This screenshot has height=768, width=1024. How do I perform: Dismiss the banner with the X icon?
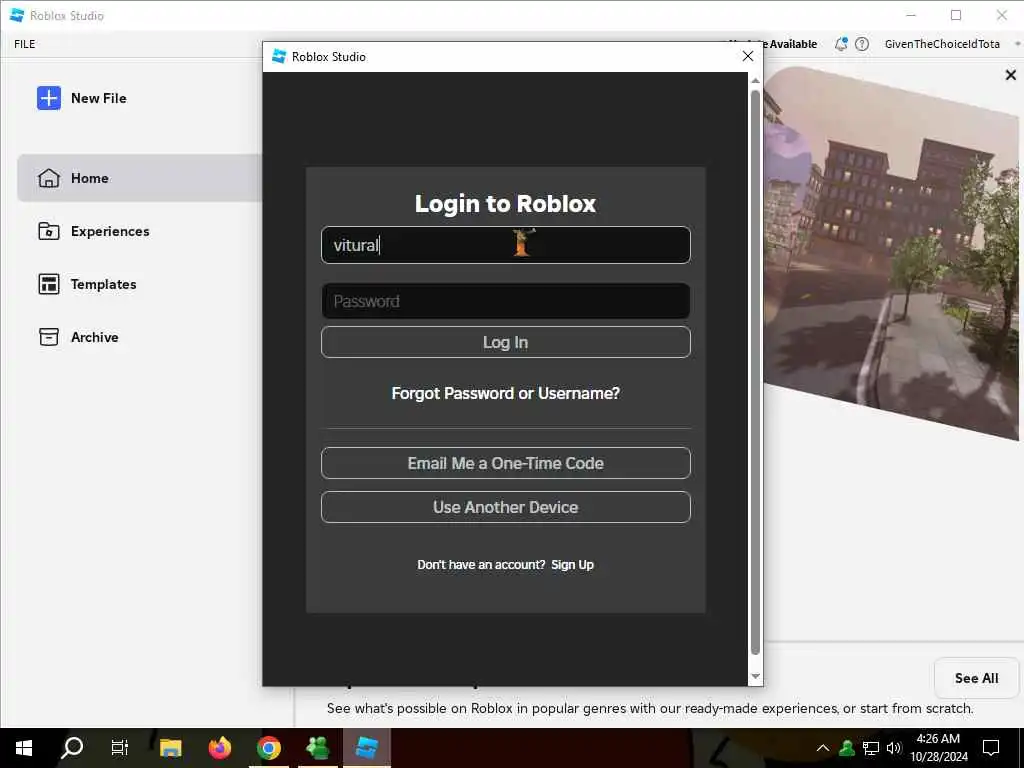1010,75
